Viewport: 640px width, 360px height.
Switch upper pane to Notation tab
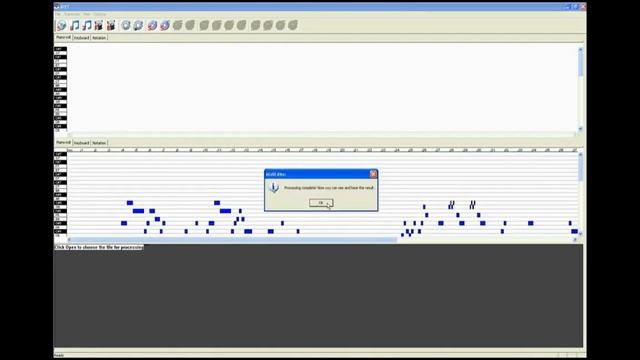coord(99,38)
